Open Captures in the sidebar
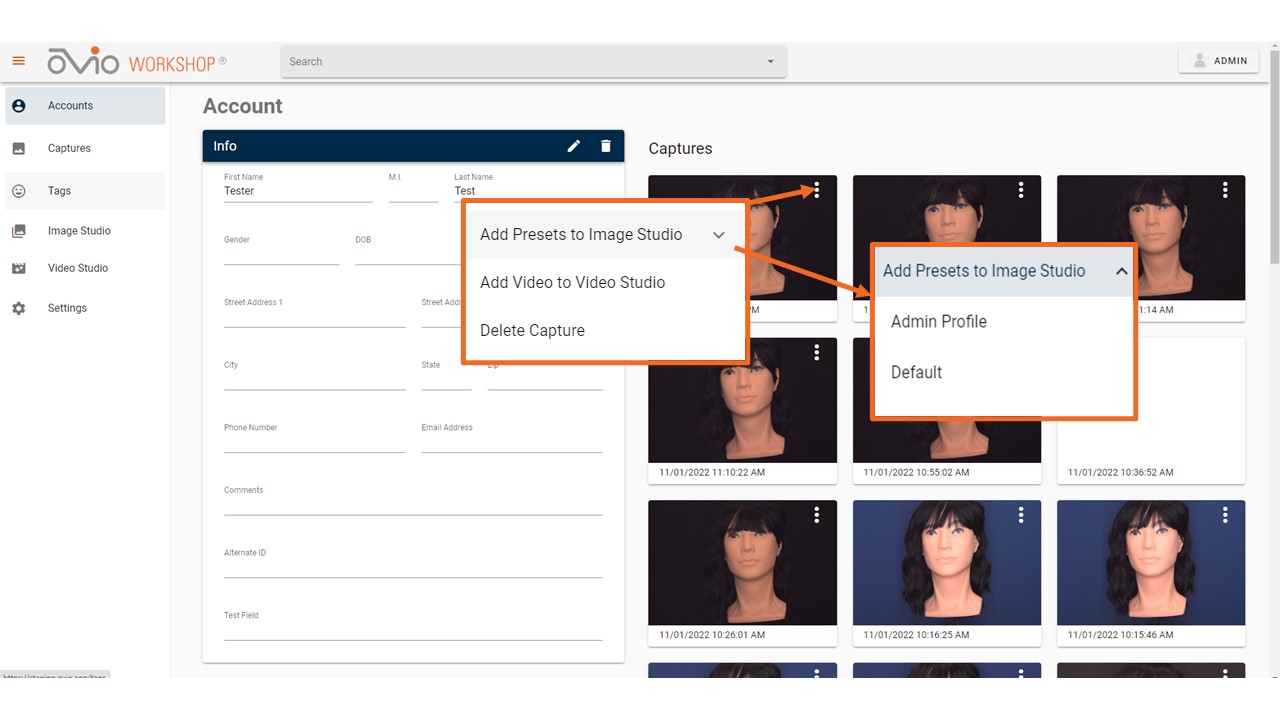Screen dimensions: 1280x720 tap(85, 148)
